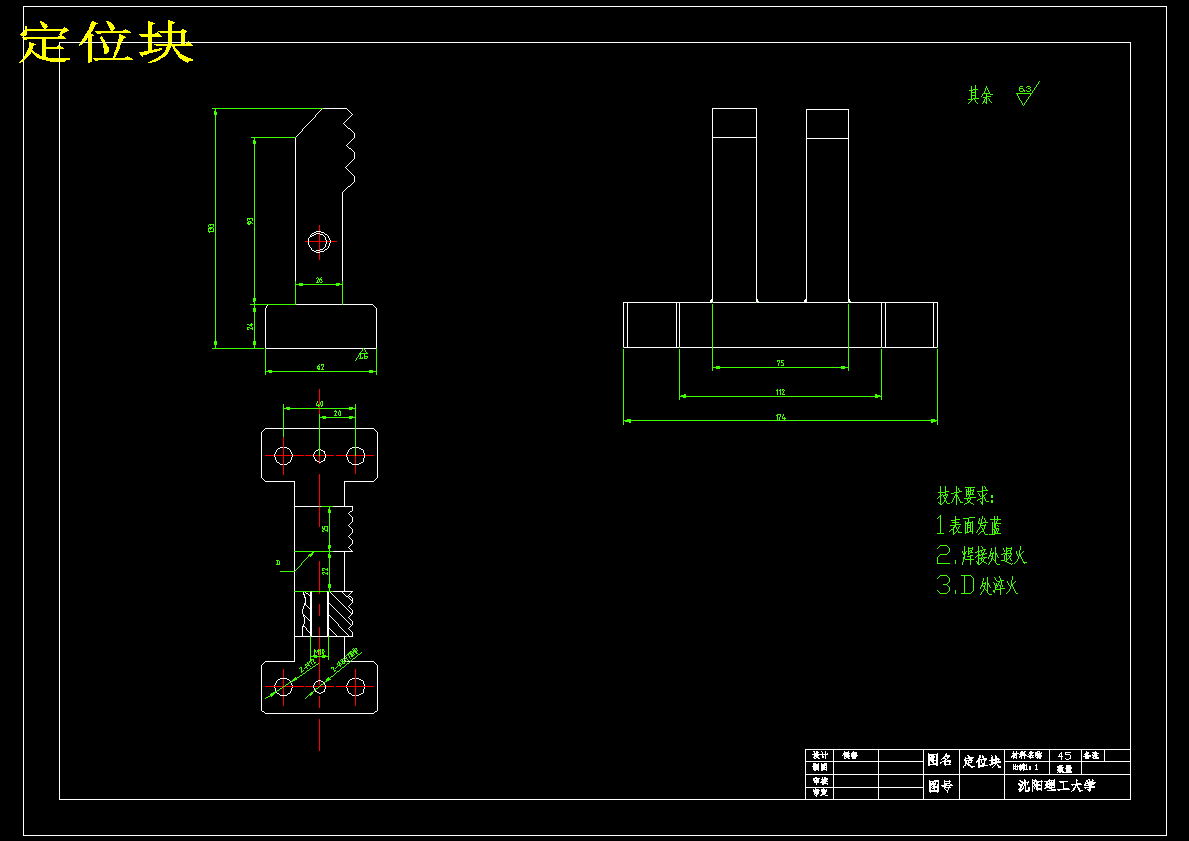Screen dimensions: 1189x841
Task: Click the D leader label
Action: (x=278, y=563)
